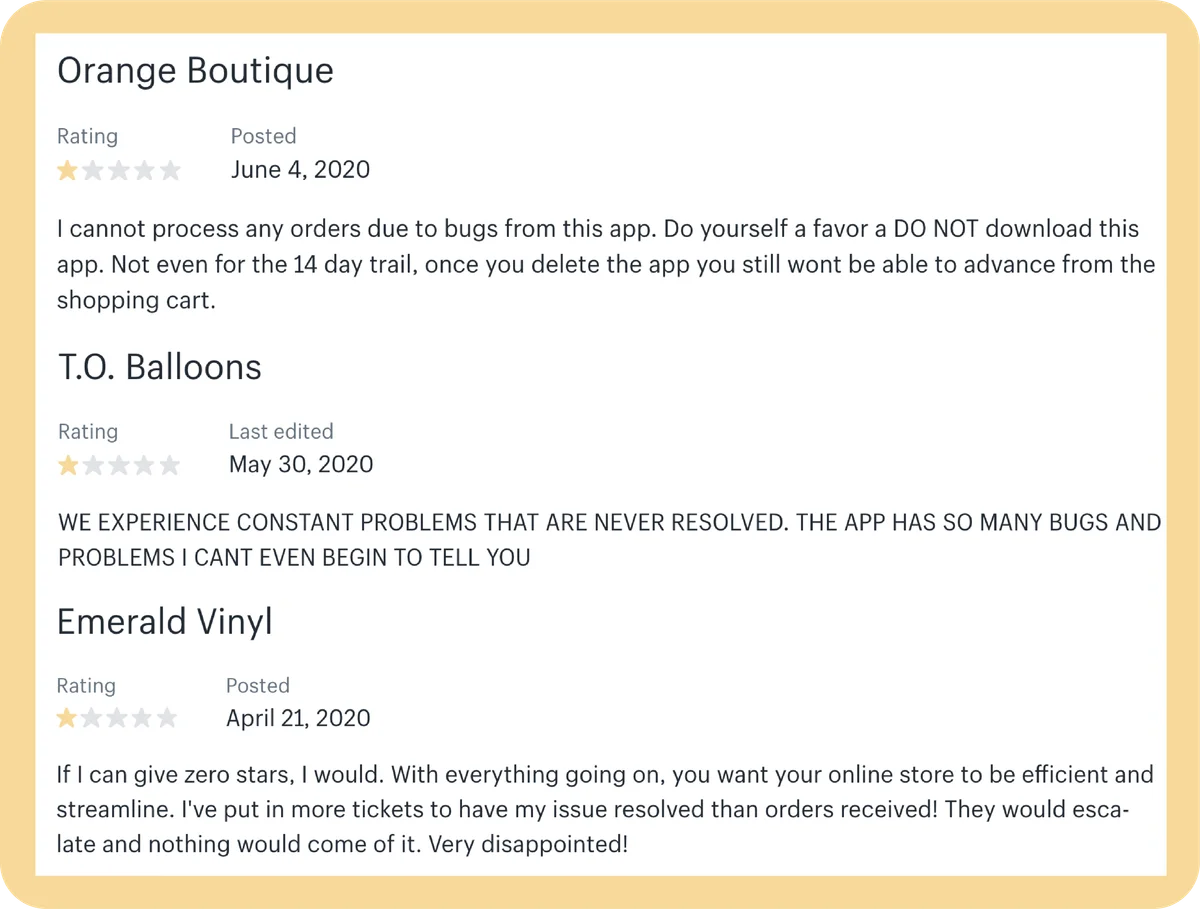Click the Last edited label under T.O. Balloons

[281, 432]
